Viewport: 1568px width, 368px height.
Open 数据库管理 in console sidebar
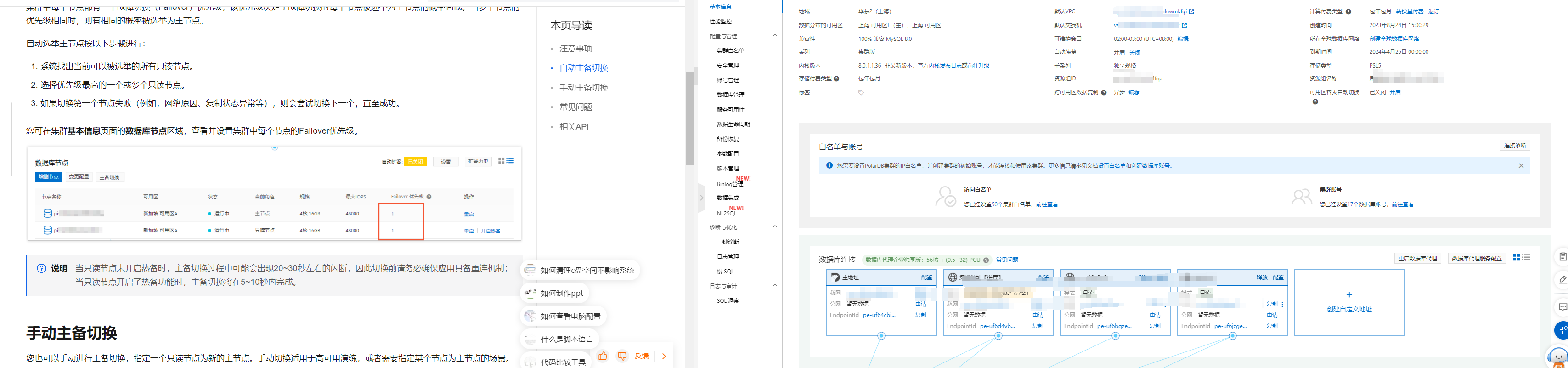point(730,95)
